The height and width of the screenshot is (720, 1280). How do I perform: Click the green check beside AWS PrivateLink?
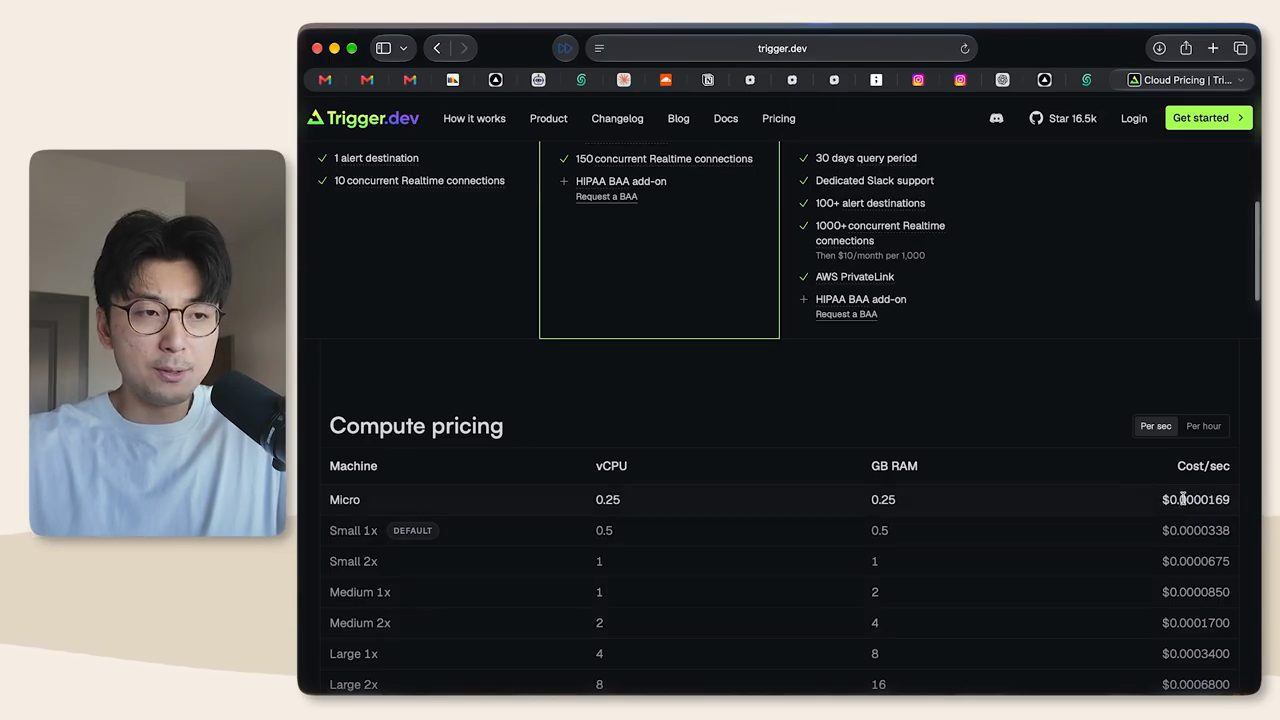tap(803, 277)
